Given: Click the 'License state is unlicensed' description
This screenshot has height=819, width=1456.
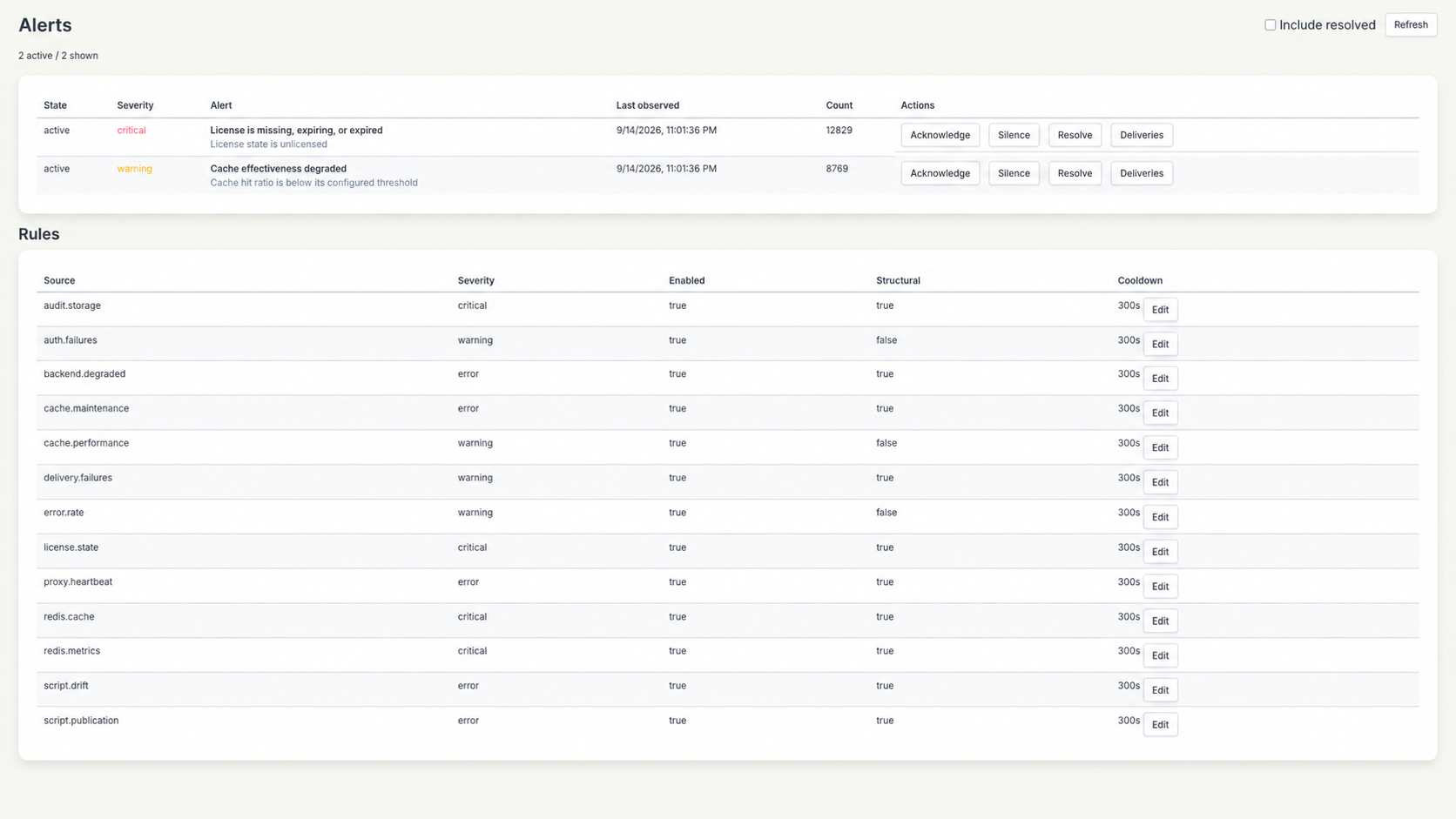Looking at the screenshot, I should pos(268,144).
